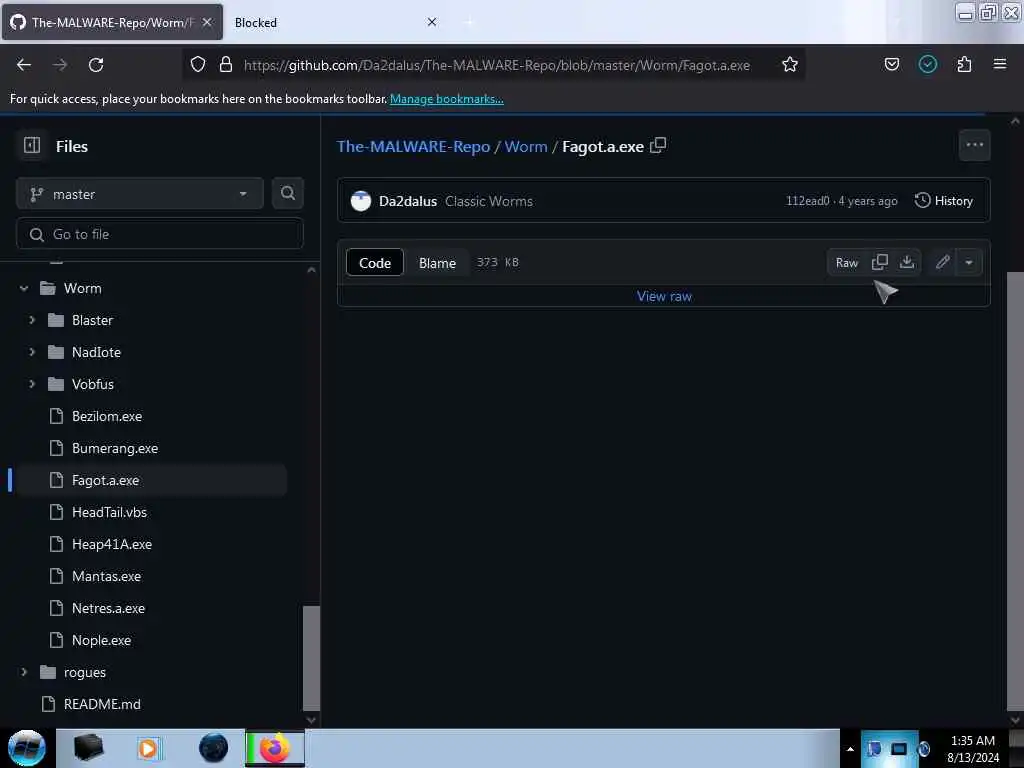
Task: Switch to the The-MALWARE-Repo browser tab
Action: [x=112, y=22]
